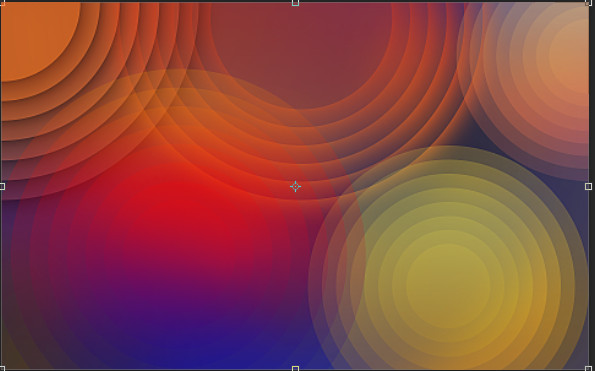Select the bottom-middle transform handle
Viewport: 595px width, 371px height.
coord(295,368)
